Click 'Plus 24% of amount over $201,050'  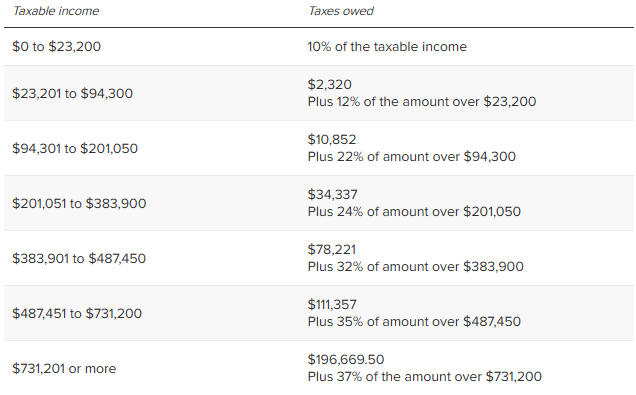[x=414, y=212]
